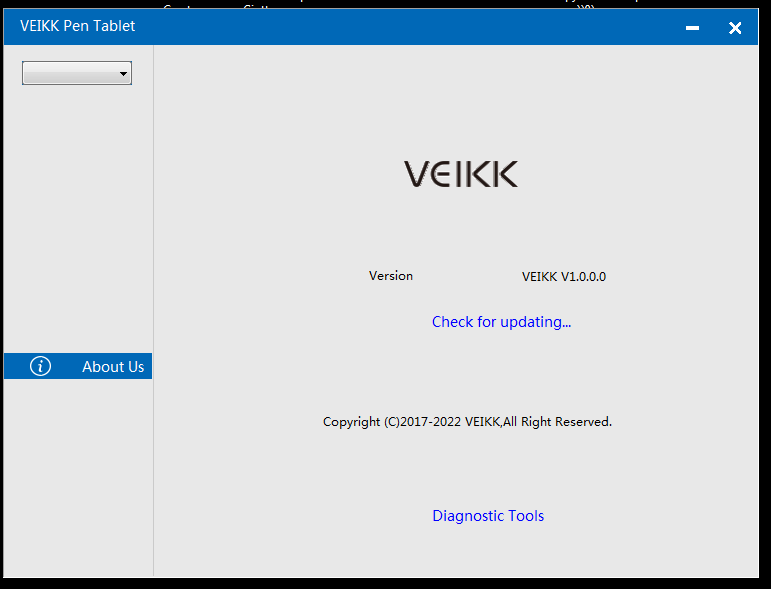The height and width of the screenshot is (589, 771).
Task: Close the VEIKK Pen Tablet window
Action: coord(735,28)
